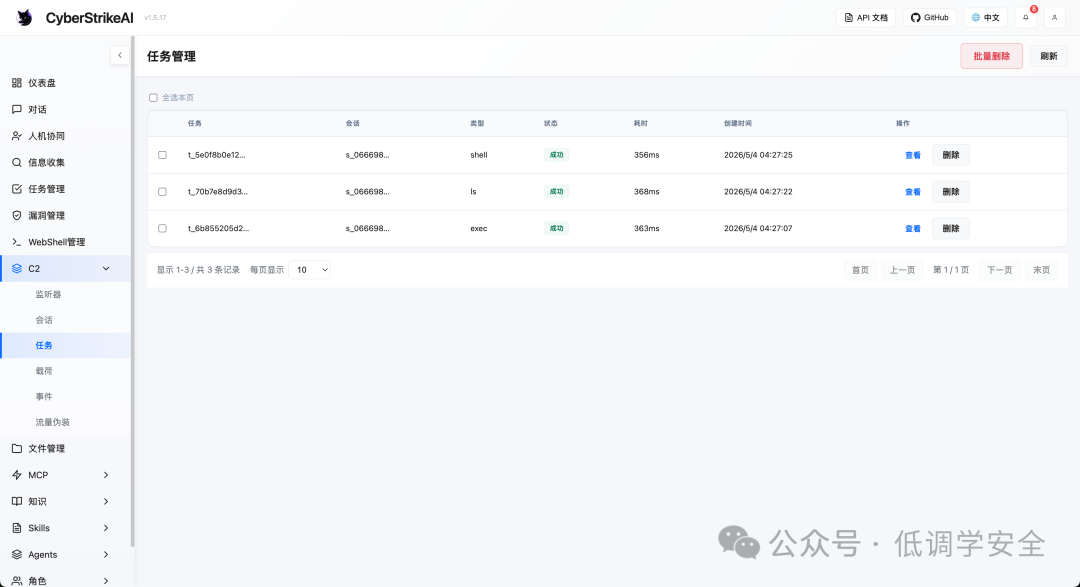1080x587 pixels.
Task: Open 流量伪装 under C2
Action: [52, 422]
